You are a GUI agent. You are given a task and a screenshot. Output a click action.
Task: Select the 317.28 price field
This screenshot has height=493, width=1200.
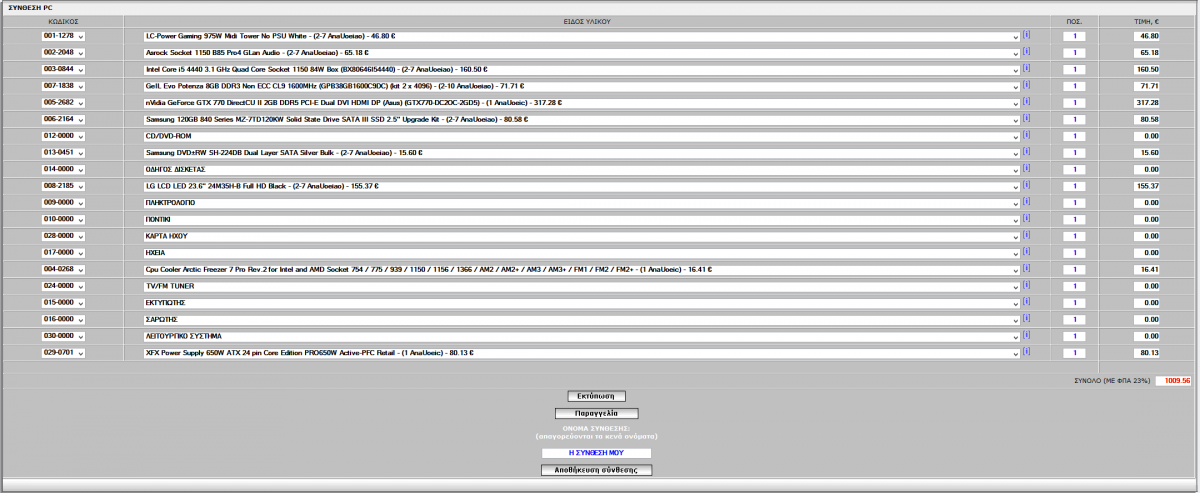click(x=1147, y=103)
